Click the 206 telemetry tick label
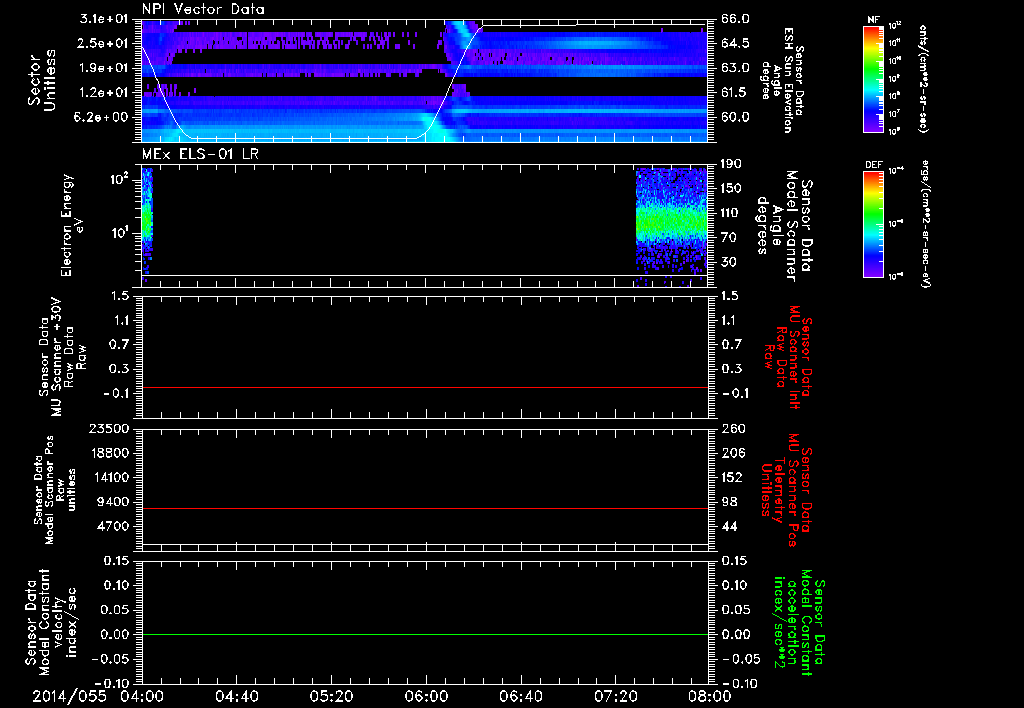1024x708 pixels. coord(731,453)
